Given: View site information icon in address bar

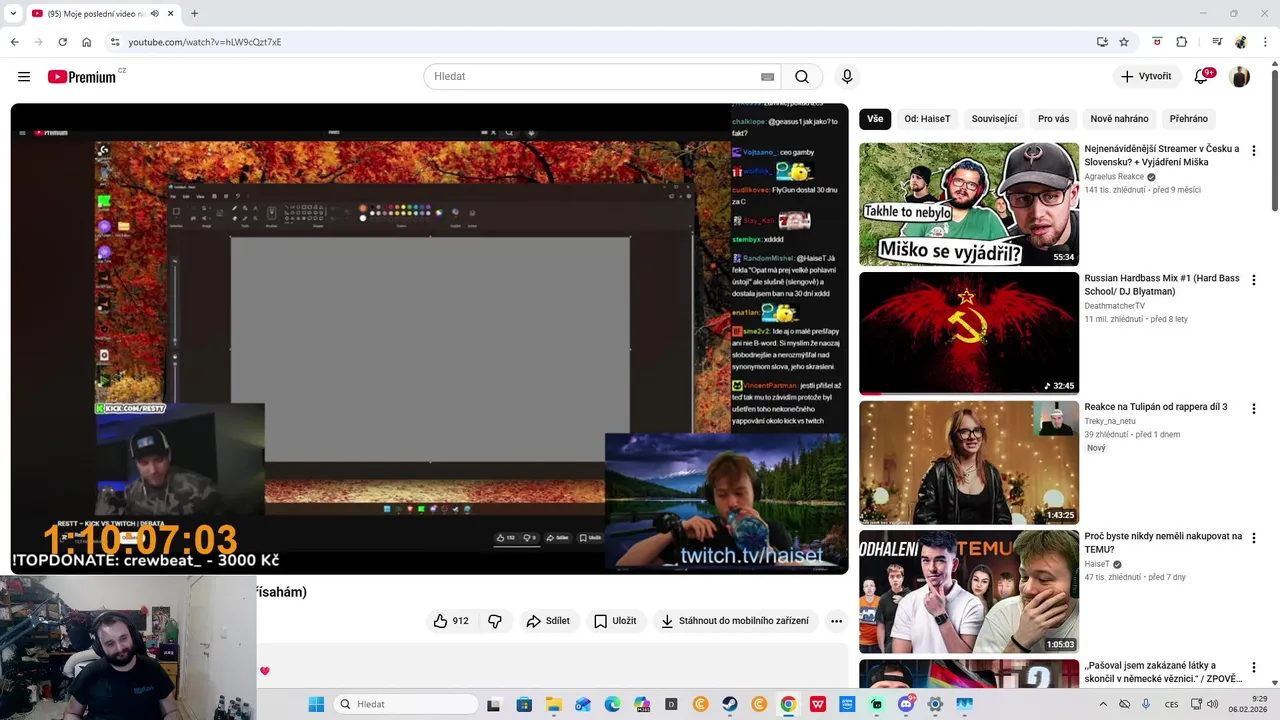Looking at the screenshot, I should [115, 42].
